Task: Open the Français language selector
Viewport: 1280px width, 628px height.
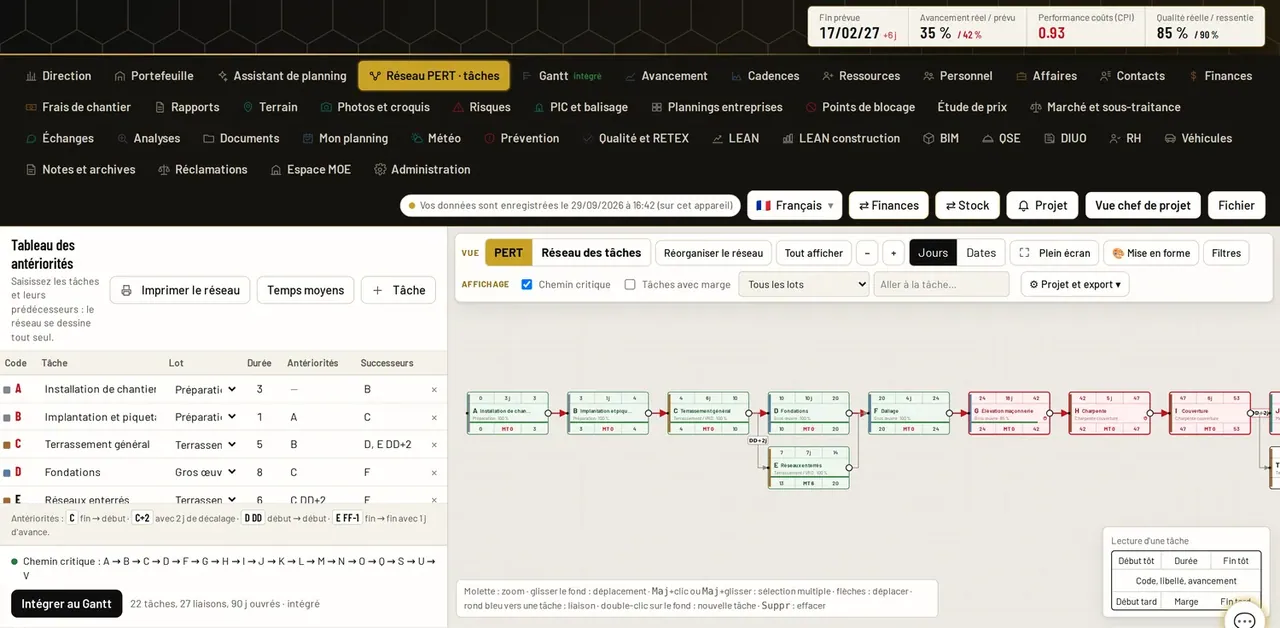Action: click(x=794, y=205)
